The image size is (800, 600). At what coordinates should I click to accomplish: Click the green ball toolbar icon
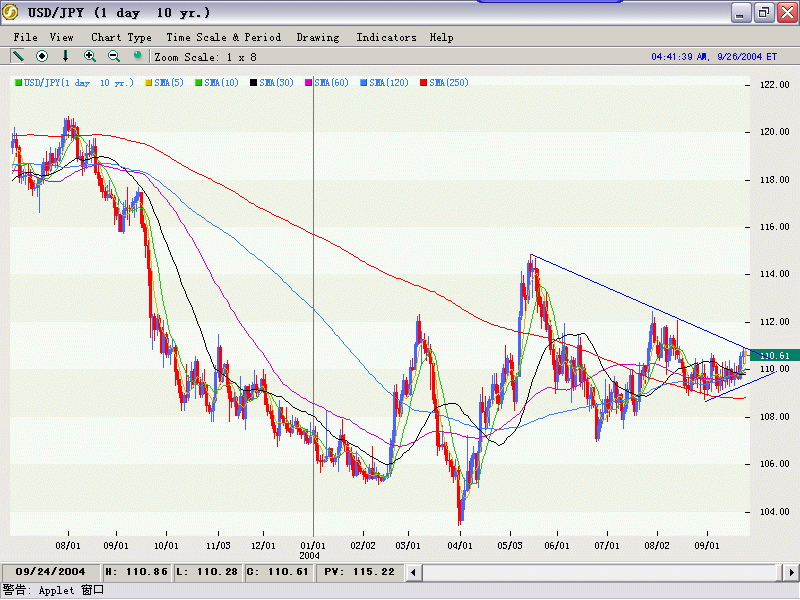[137, 56]
